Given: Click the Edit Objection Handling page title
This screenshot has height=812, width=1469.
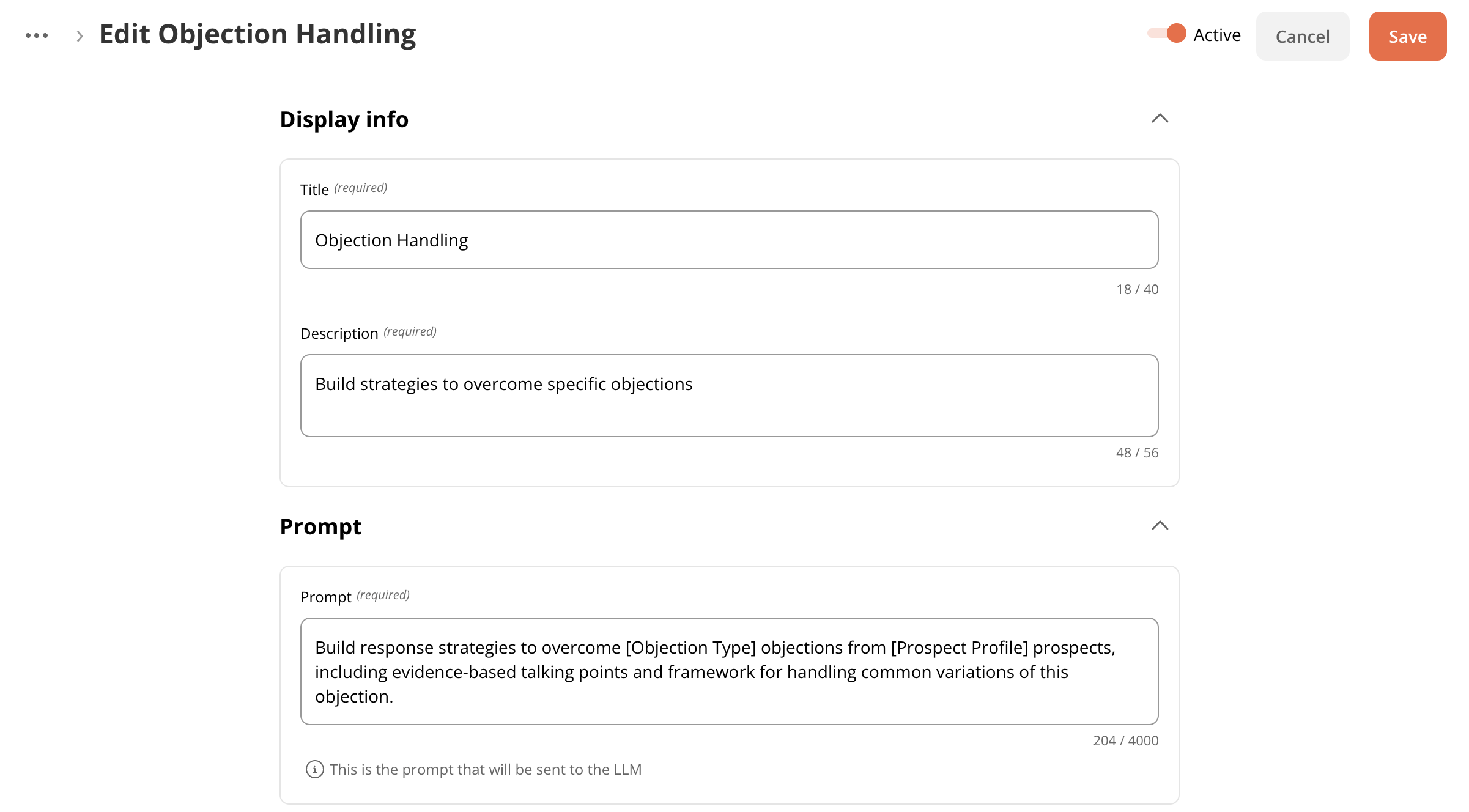Looking at the screenshot, I should point(257,34).
